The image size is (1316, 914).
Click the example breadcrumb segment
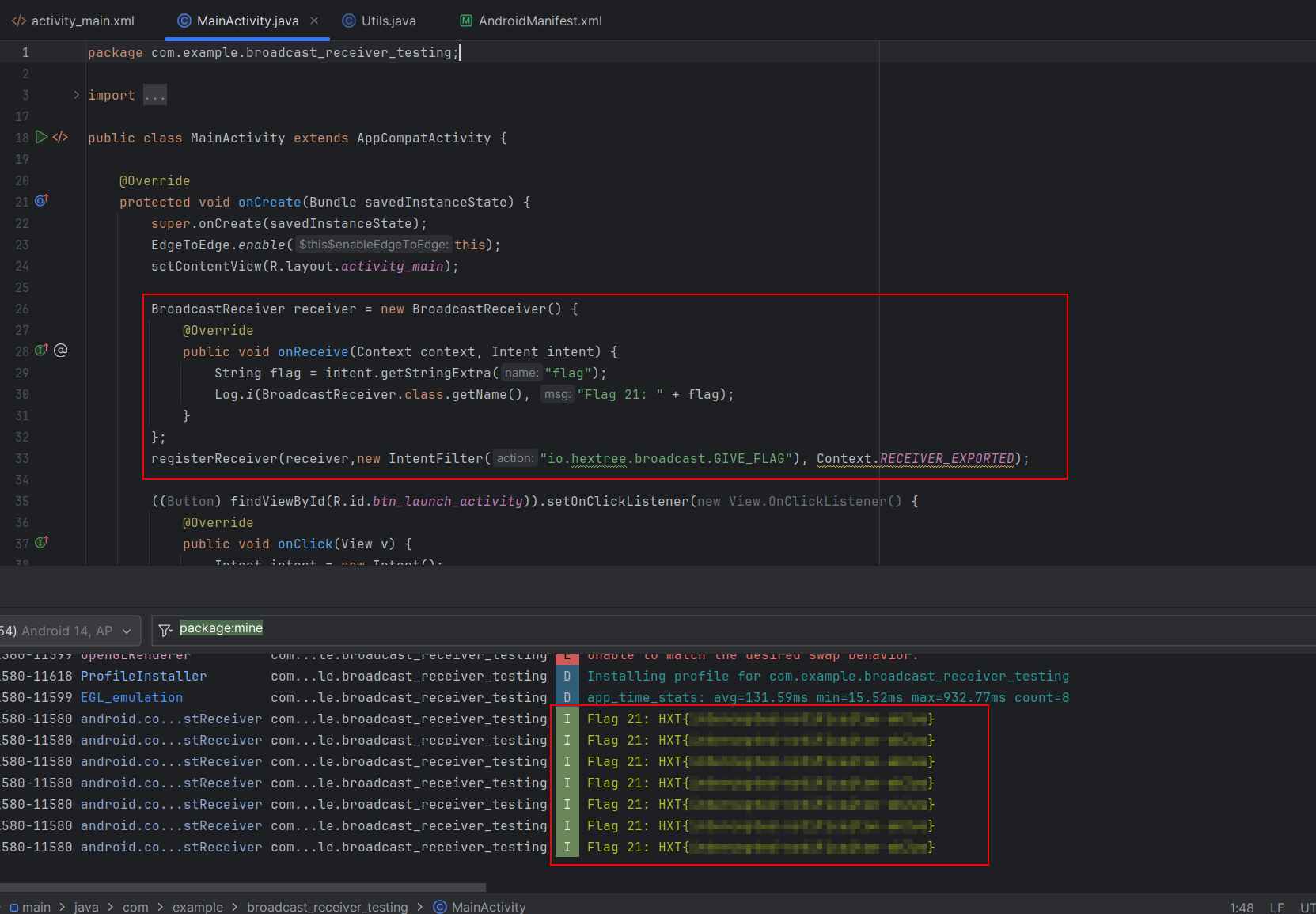tap(198, 907)
